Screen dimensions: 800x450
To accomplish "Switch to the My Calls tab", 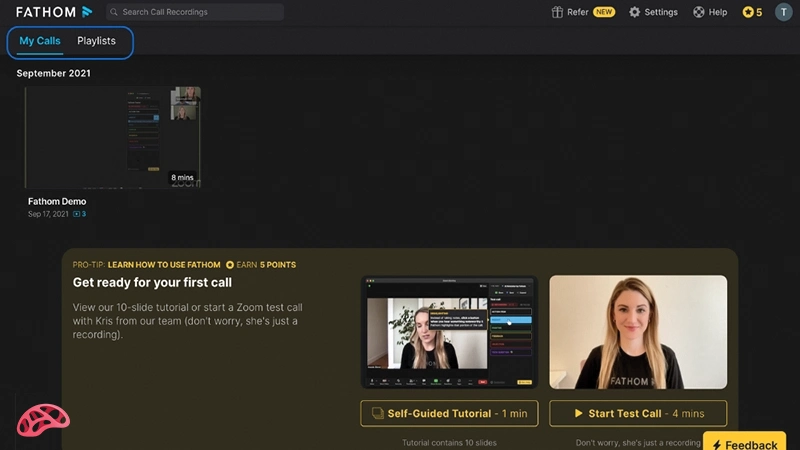I will click(40, 41).
